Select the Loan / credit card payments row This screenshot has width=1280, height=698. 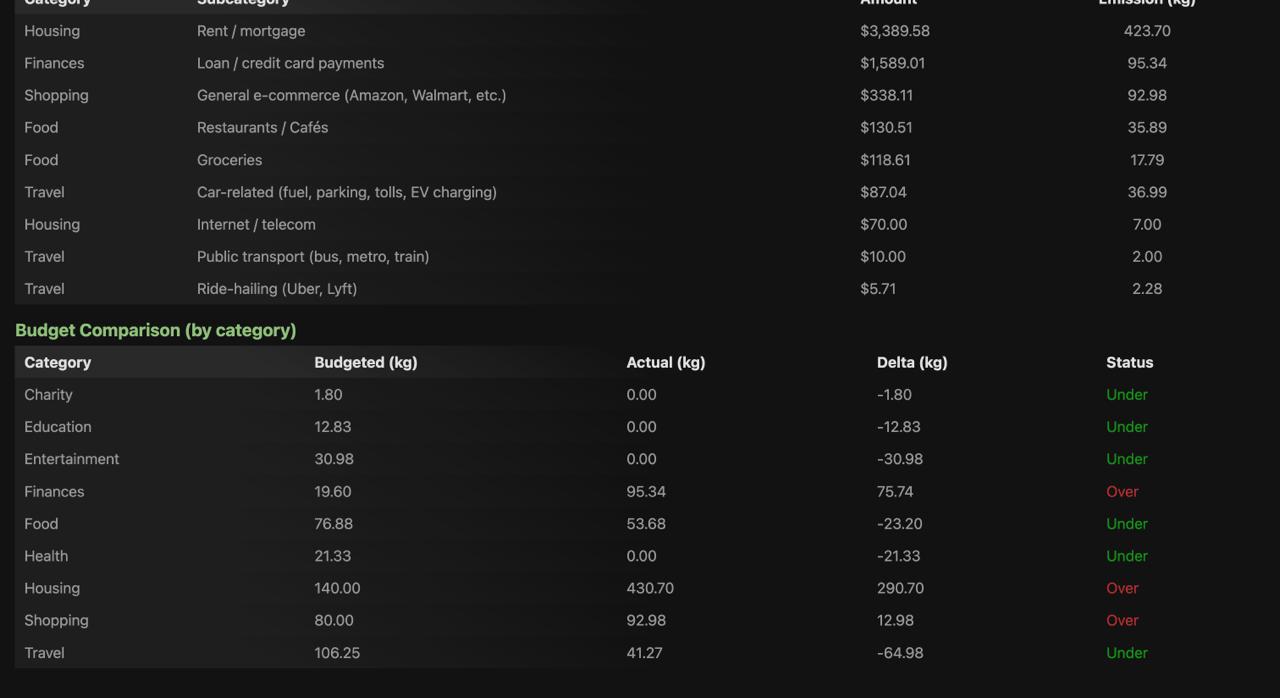(x=290, y=63)
